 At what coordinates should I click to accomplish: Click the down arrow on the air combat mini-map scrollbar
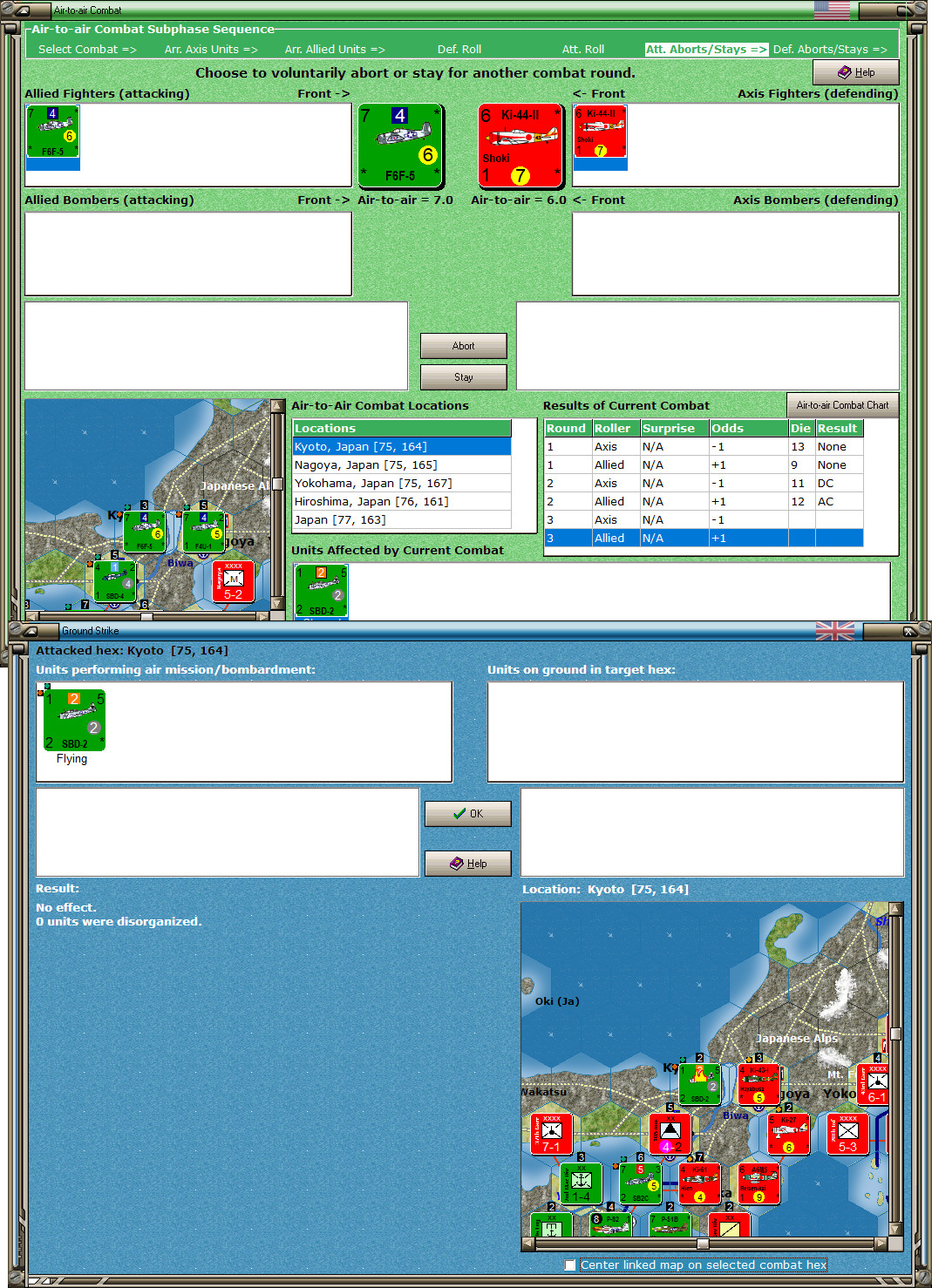[x=277, y=603]
